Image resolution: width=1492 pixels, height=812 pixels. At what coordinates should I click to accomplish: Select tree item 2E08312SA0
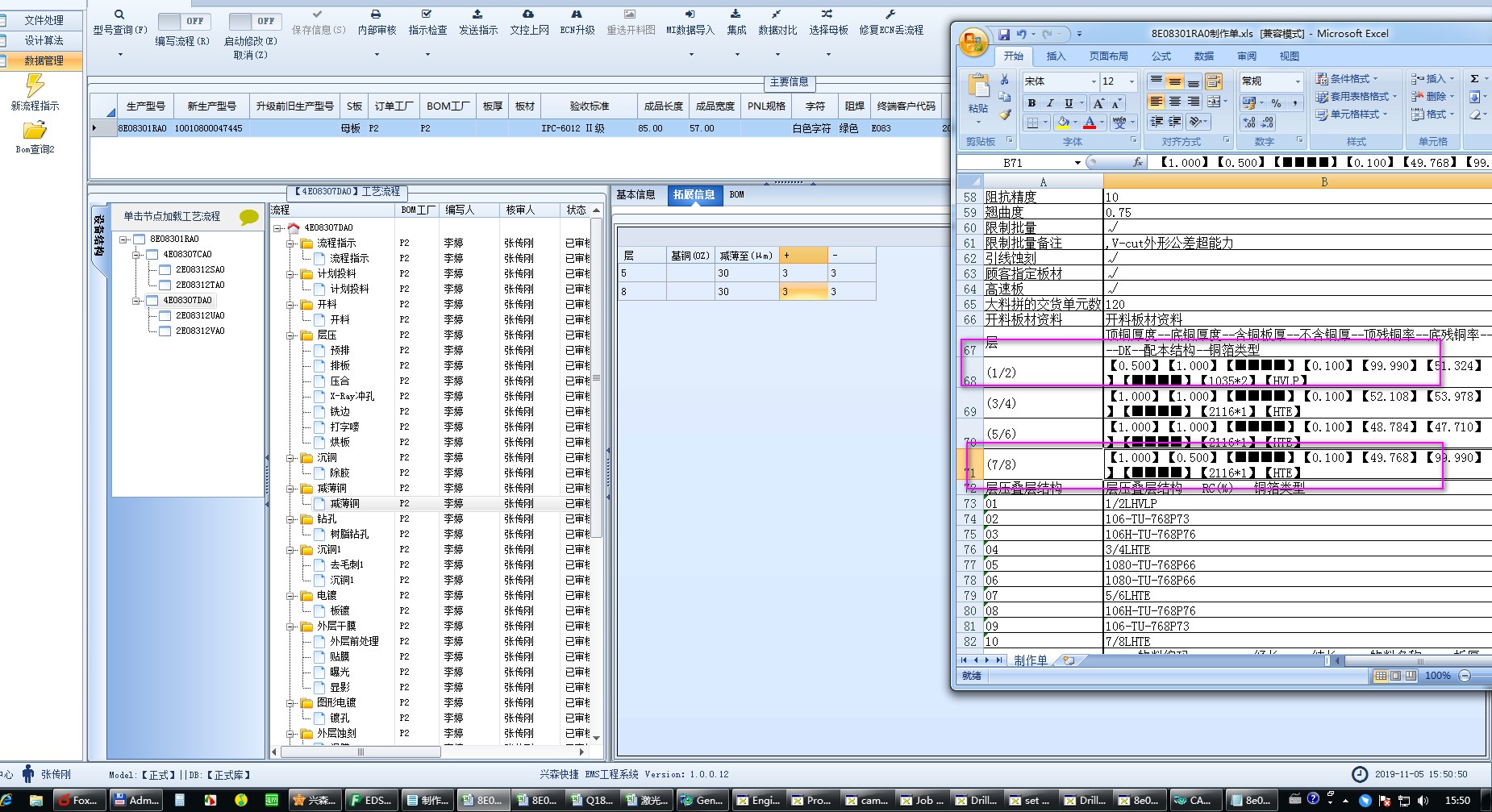tap(200, 269)
